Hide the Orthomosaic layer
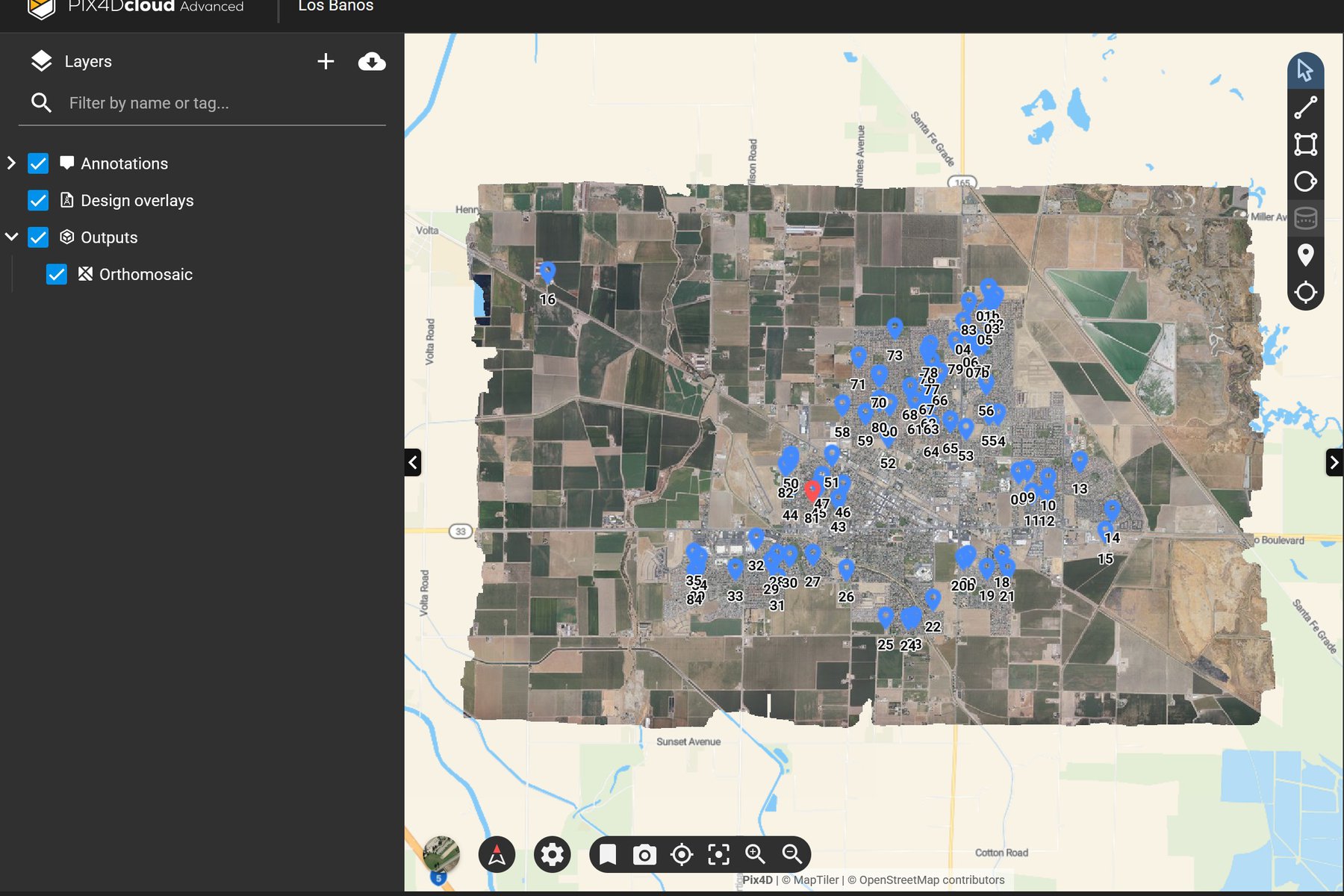This screenshot has width=1344, height=896. point(57,275)
